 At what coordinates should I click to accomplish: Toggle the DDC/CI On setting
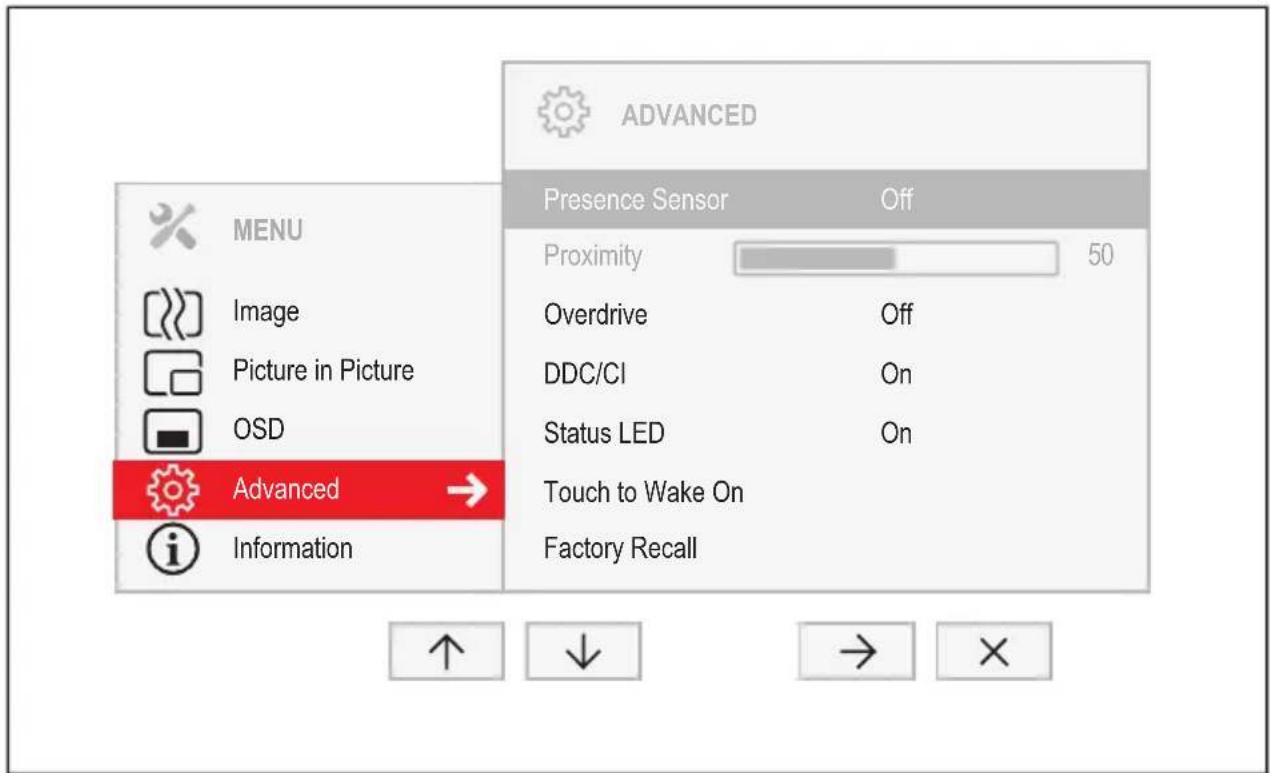pos(896,374)
